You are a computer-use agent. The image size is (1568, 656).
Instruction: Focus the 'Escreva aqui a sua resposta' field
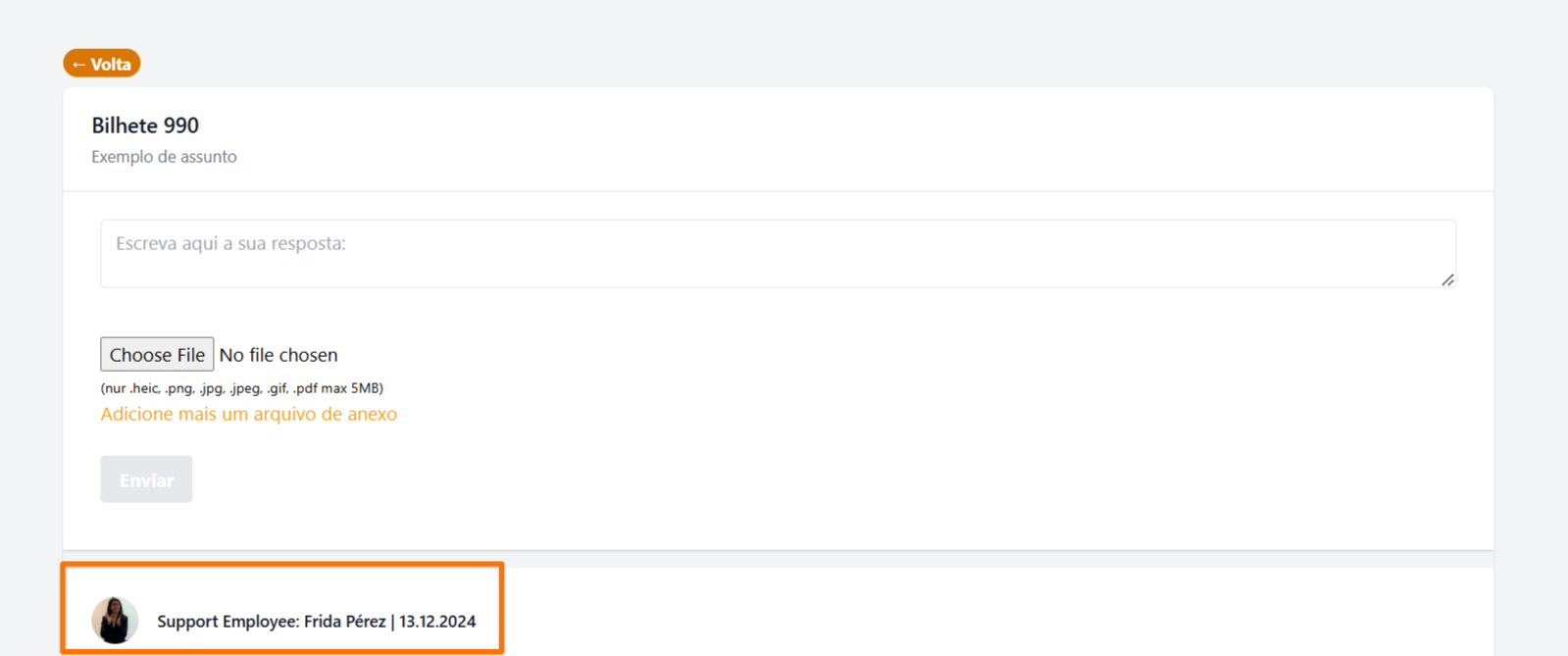pyautogui.click(x=778, y=254)
